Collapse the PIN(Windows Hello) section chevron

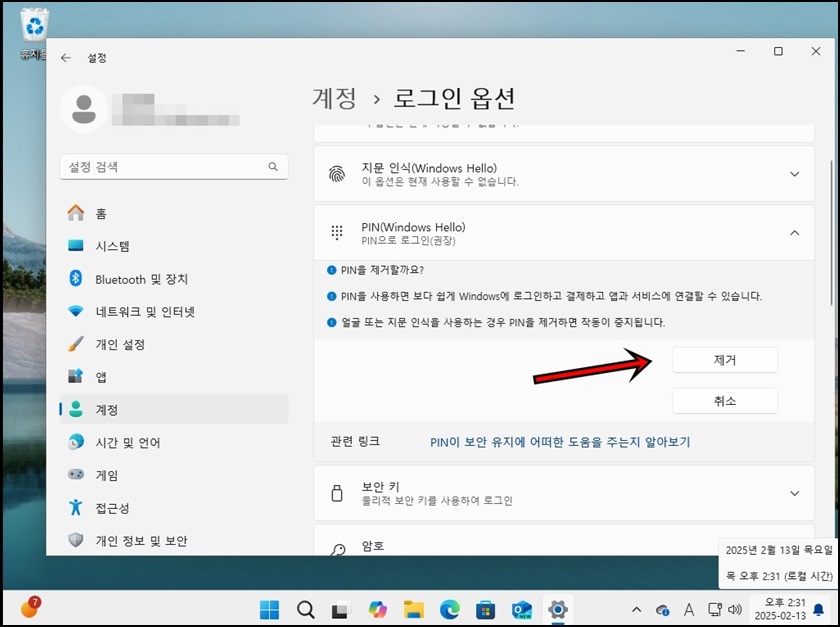(x=794, y=233)
